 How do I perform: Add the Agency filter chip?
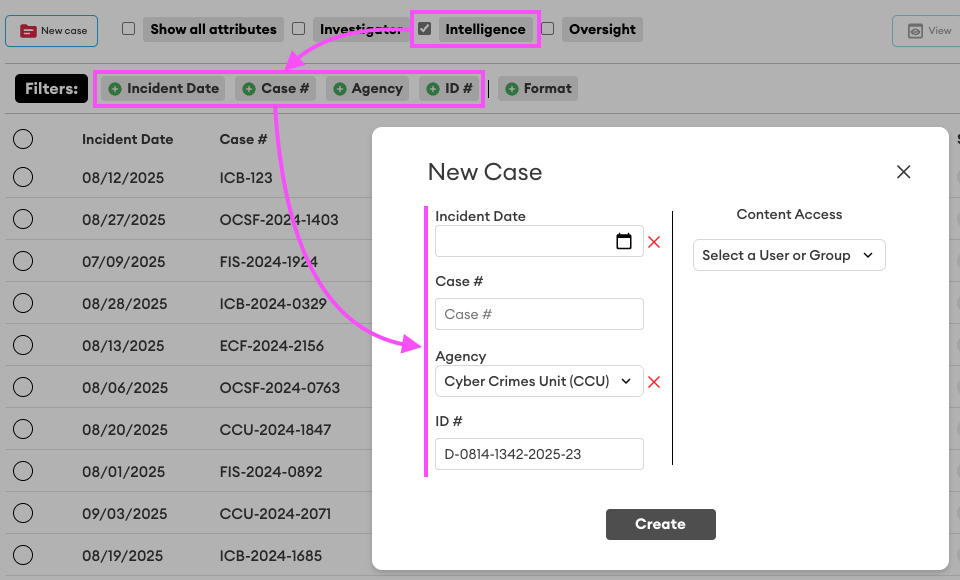tap(367, 88)
